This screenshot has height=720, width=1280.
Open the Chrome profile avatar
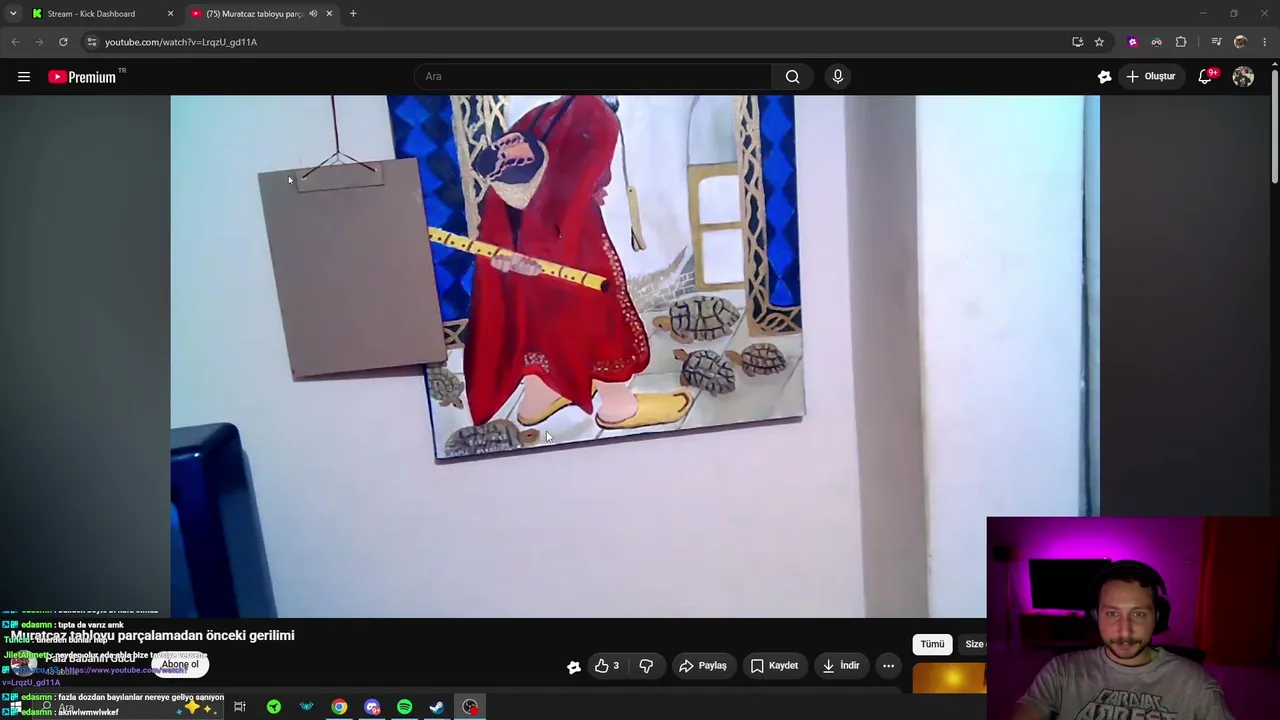click(1241, 42)
